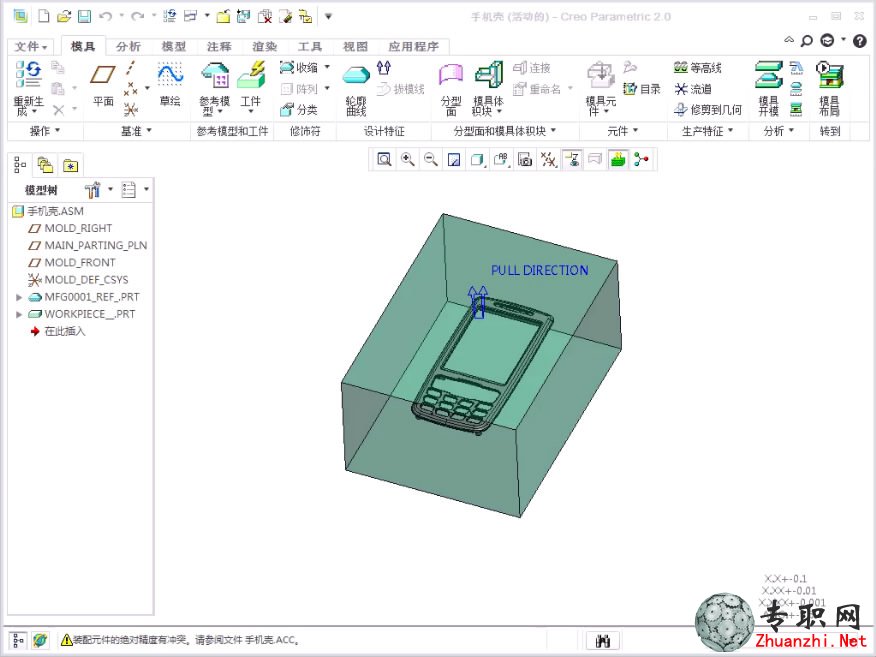The width and height of the screenshot is (876, 657).
Task: Click the Mold Opening (模具开模) icon
Action: pos(769,88)
